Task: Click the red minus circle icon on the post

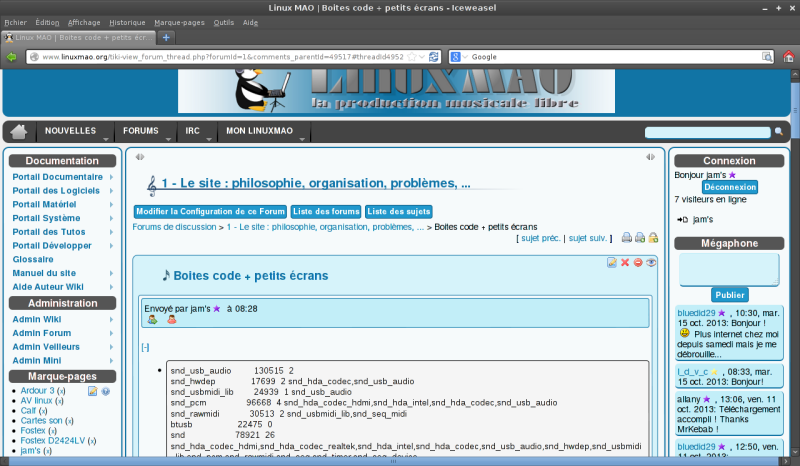Action: tap(638, 262)
